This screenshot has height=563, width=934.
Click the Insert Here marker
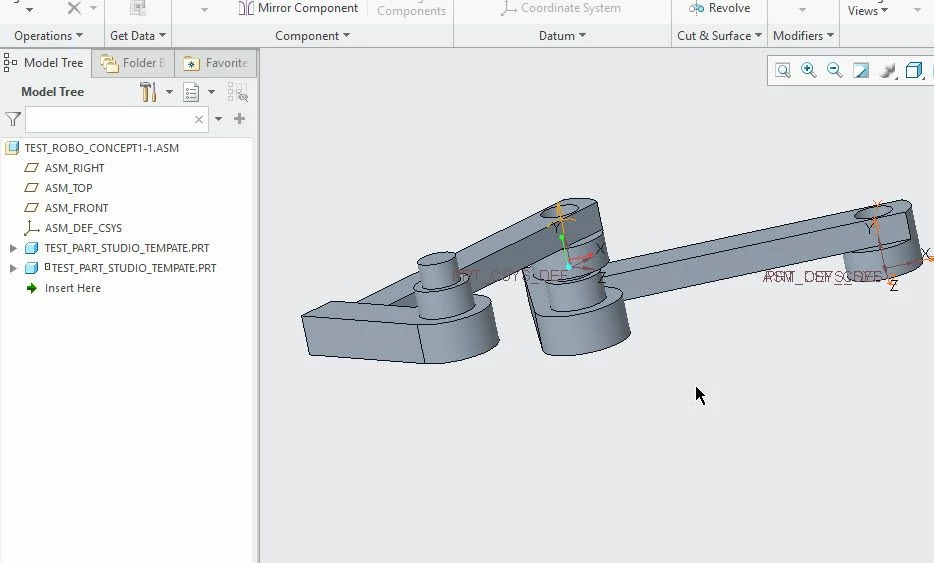72,288
